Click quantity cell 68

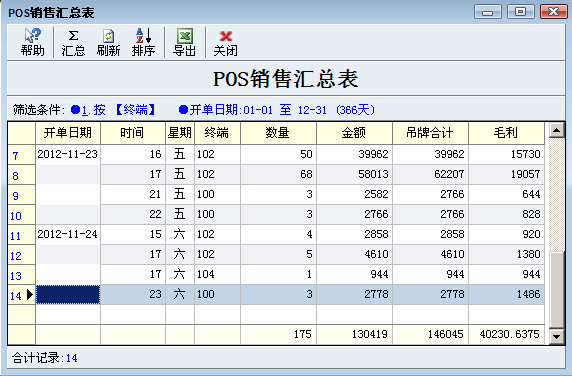coord(278,174)
